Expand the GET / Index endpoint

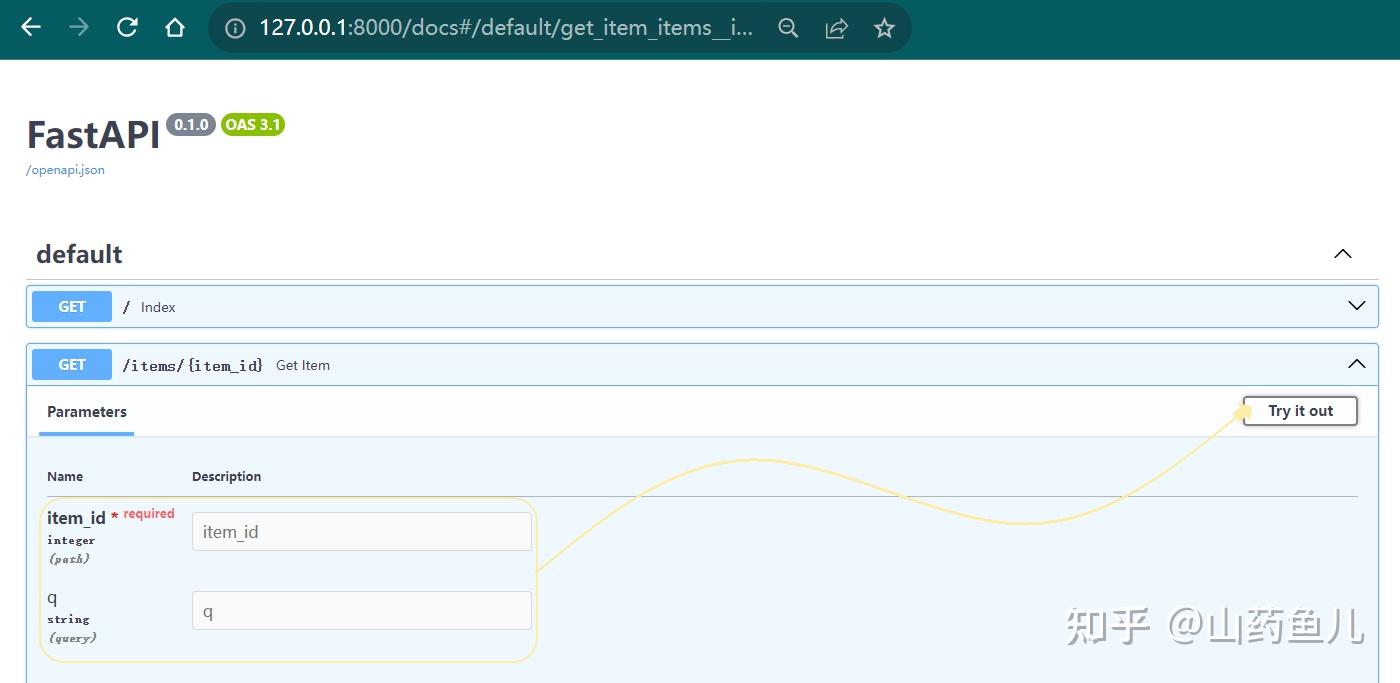(x=1356, y=306)
